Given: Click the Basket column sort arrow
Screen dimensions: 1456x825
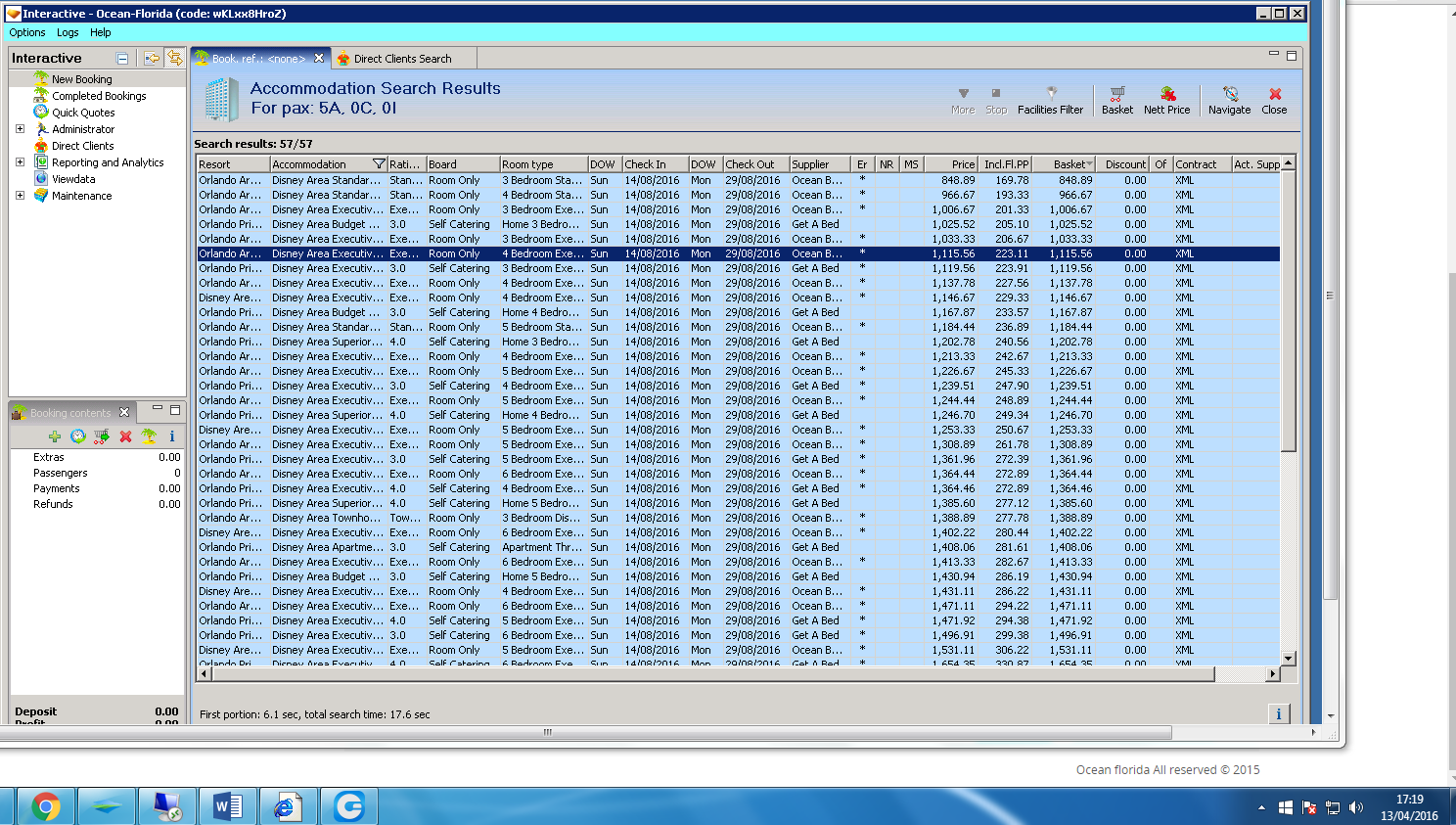Looking at the screenshot, I should tap(1090, 164).
